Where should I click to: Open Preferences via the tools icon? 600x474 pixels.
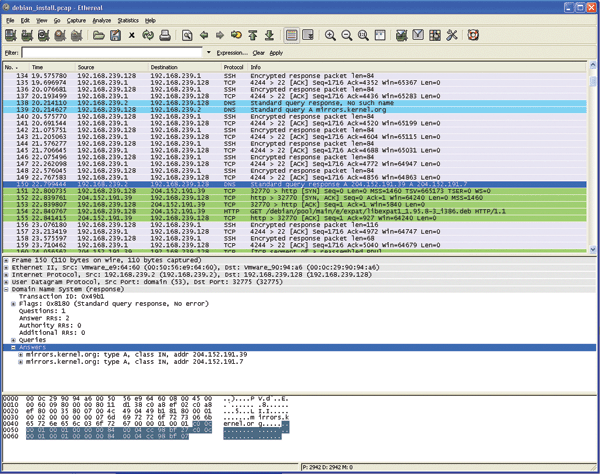point(452,35)
